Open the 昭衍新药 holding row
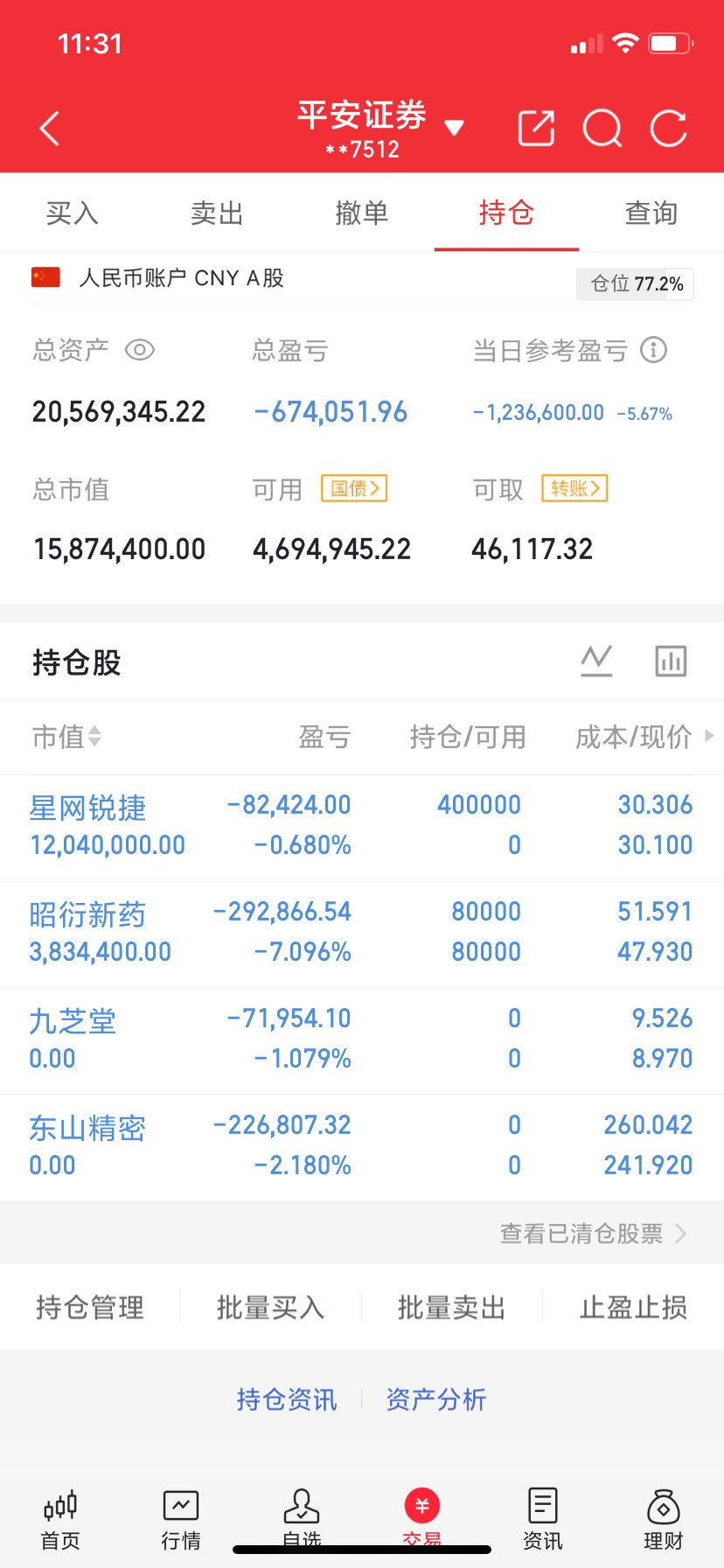This screenshot has width=724, height=1568. point(362,933)
